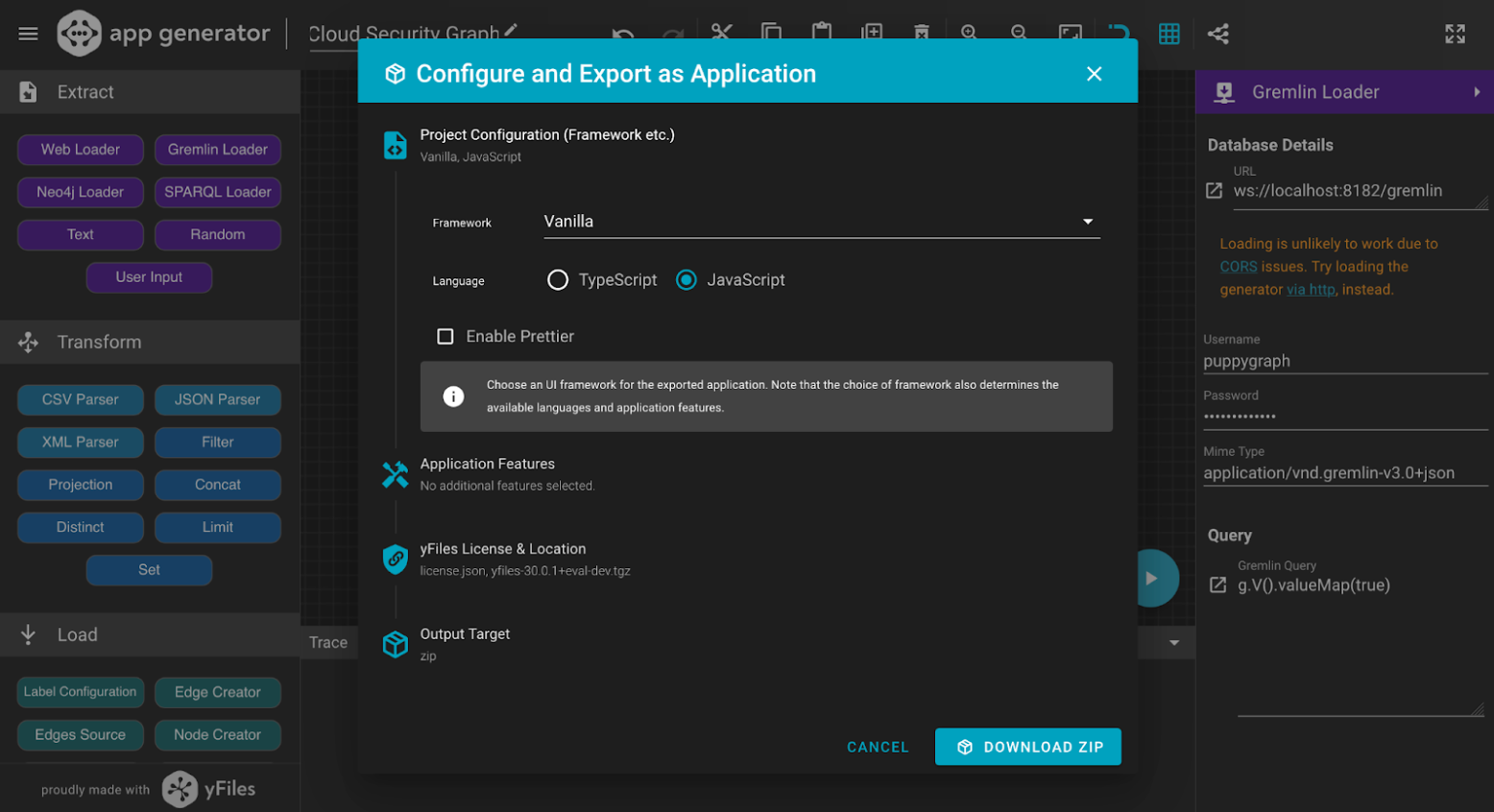1494x812 pixels.
Task: Select the Cut tool in the toolbar
Action: [722, 32]
